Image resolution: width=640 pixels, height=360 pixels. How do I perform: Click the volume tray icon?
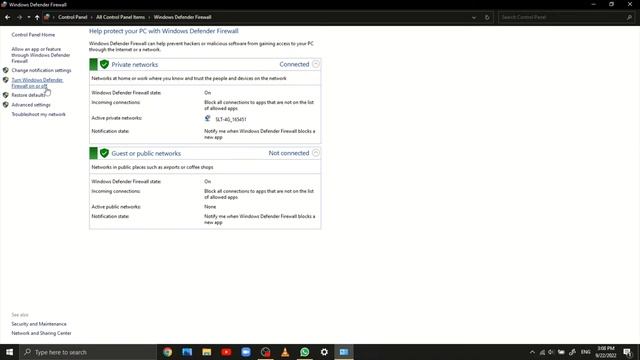pyautogui.click(x=551, y=352)
